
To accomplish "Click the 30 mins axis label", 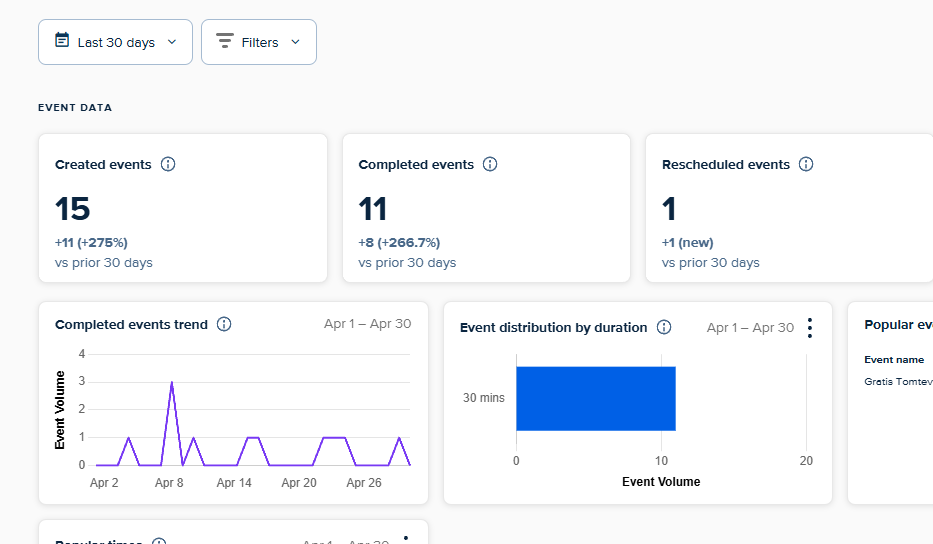I will (x=484, y=398).
